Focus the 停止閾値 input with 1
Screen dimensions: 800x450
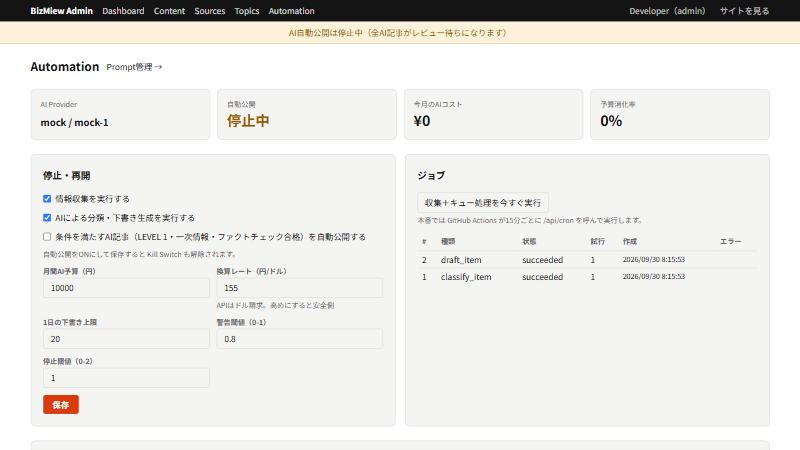126,378
